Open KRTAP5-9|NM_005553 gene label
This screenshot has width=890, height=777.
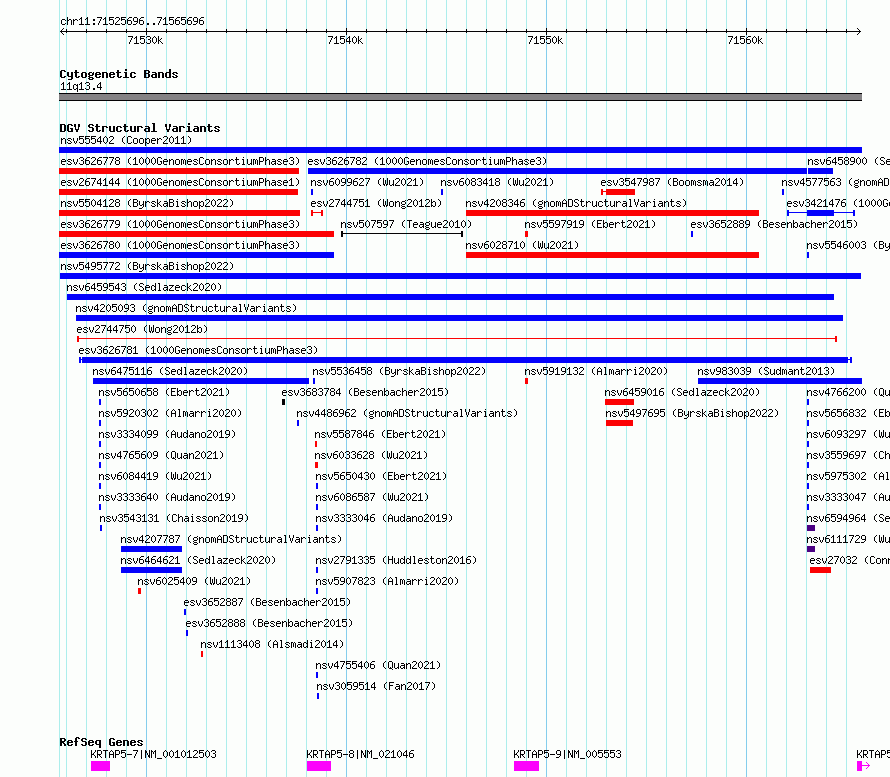pos(568,754)
